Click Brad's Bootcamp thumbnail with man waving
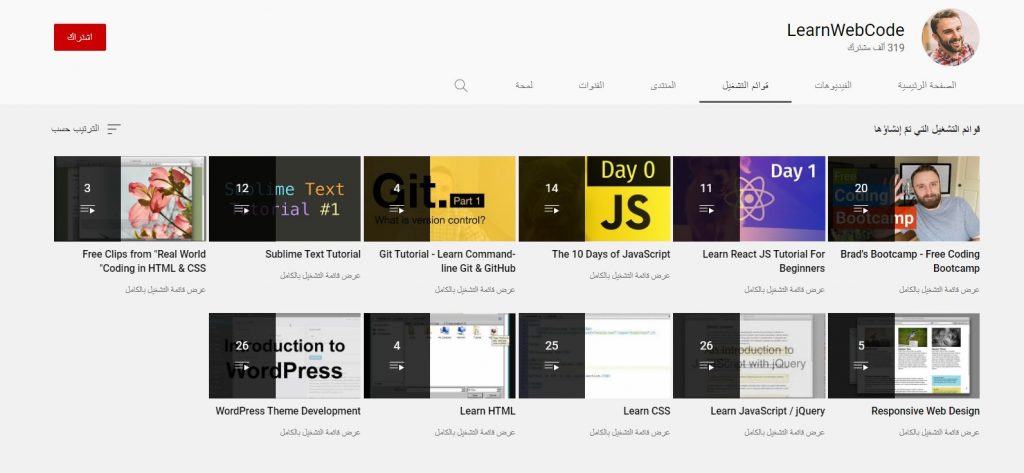The width and height of the screenshot is (1024, 473). point(904,199)
